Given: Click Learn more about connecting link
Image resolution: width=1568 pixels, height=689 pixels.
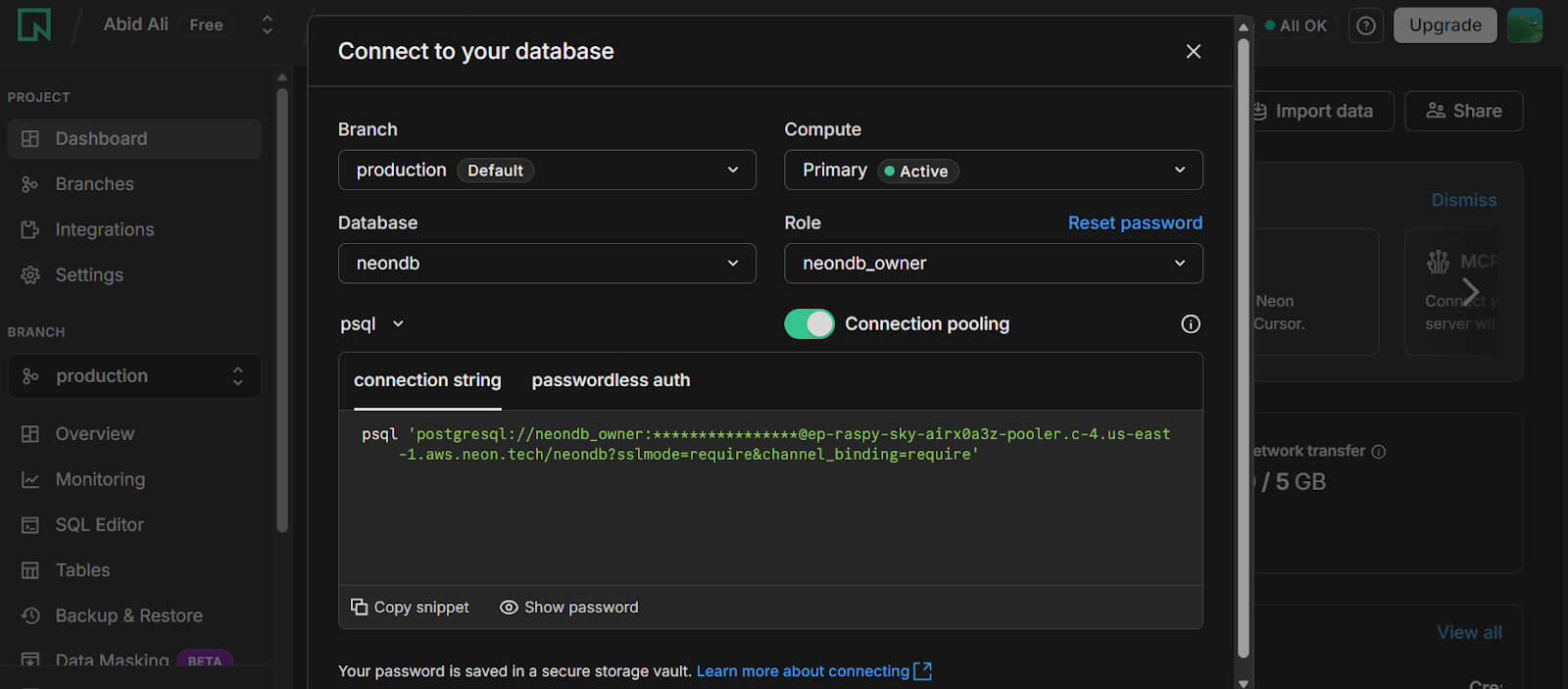Looking at the screenshot, I should 803,671.
